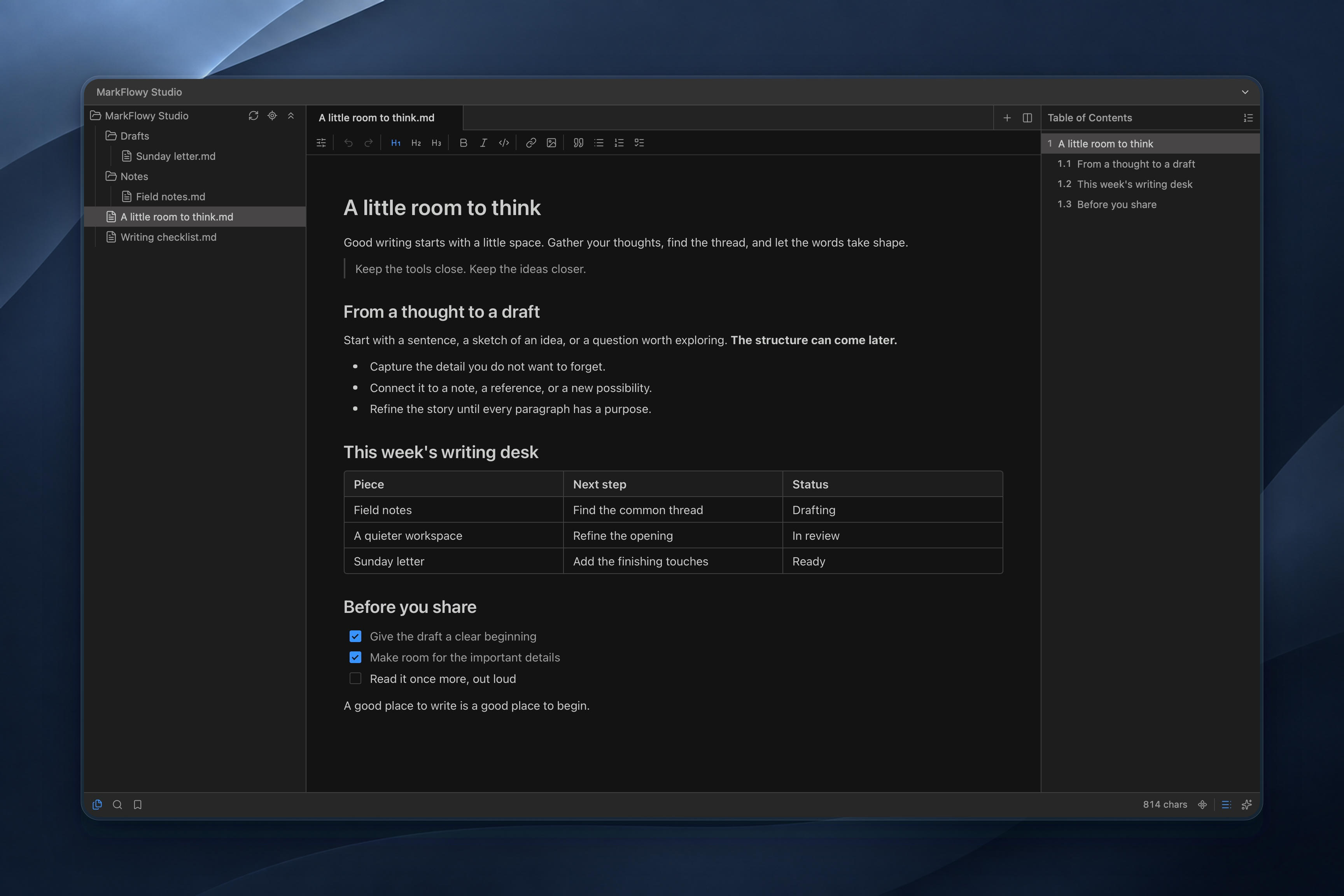The image size is (1344, 896).
Task: Insert a numbered list
Action: pyautogui.click(x=619, y=143)
